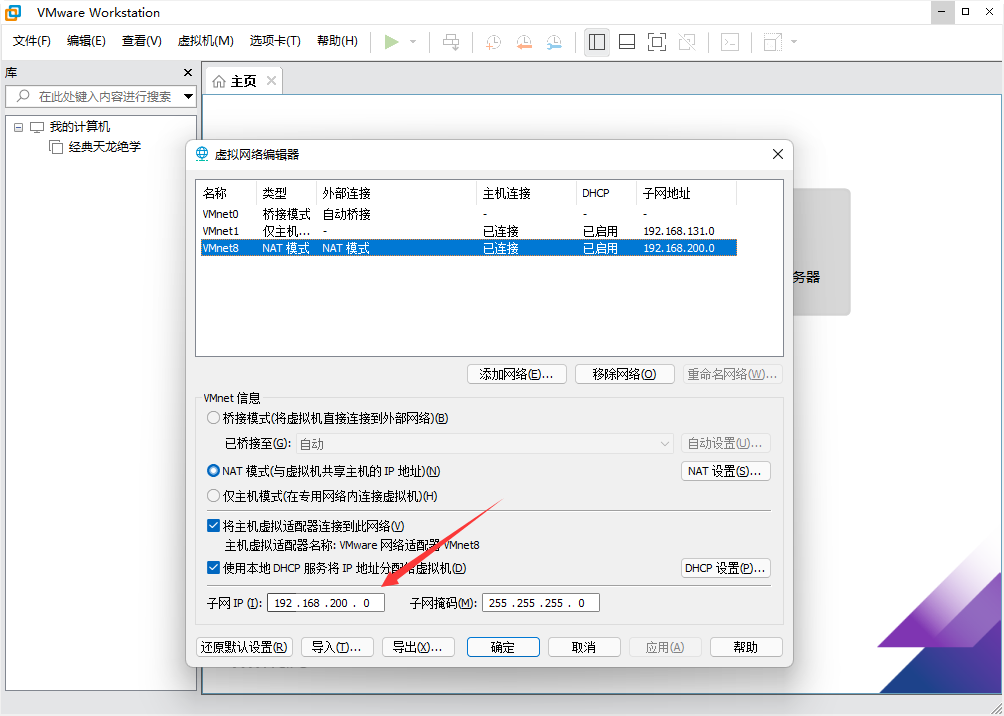
Task: Open the 虚拟机(M) menu
Action: [x=205, y=41]
